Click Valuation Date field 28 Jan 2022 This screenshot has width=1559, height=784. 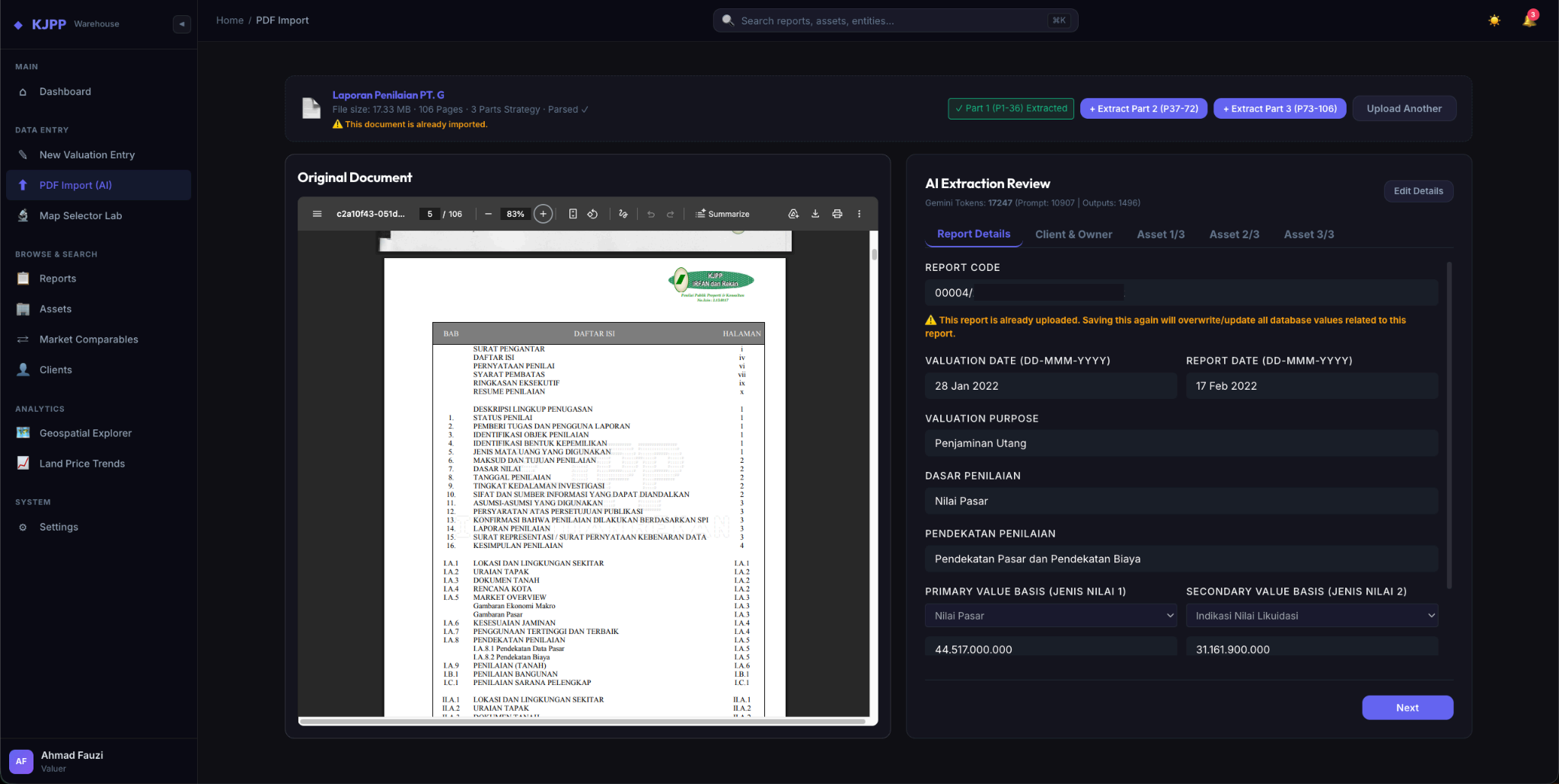[1050, 386]
